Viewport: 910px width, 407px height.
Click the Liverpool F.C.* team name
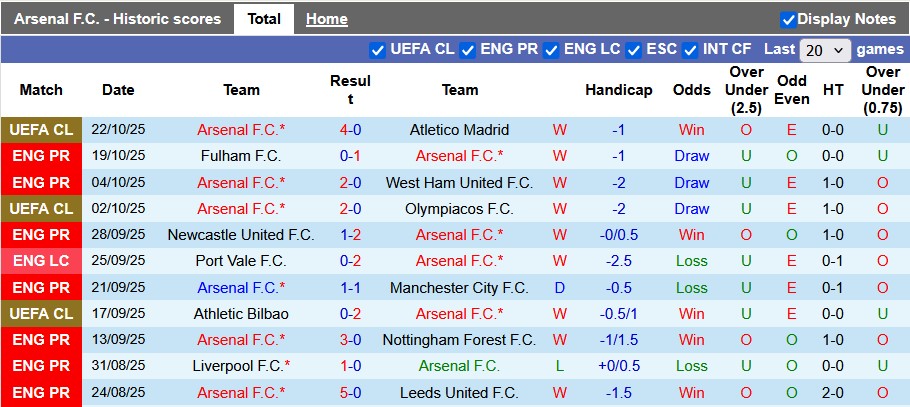241,366
